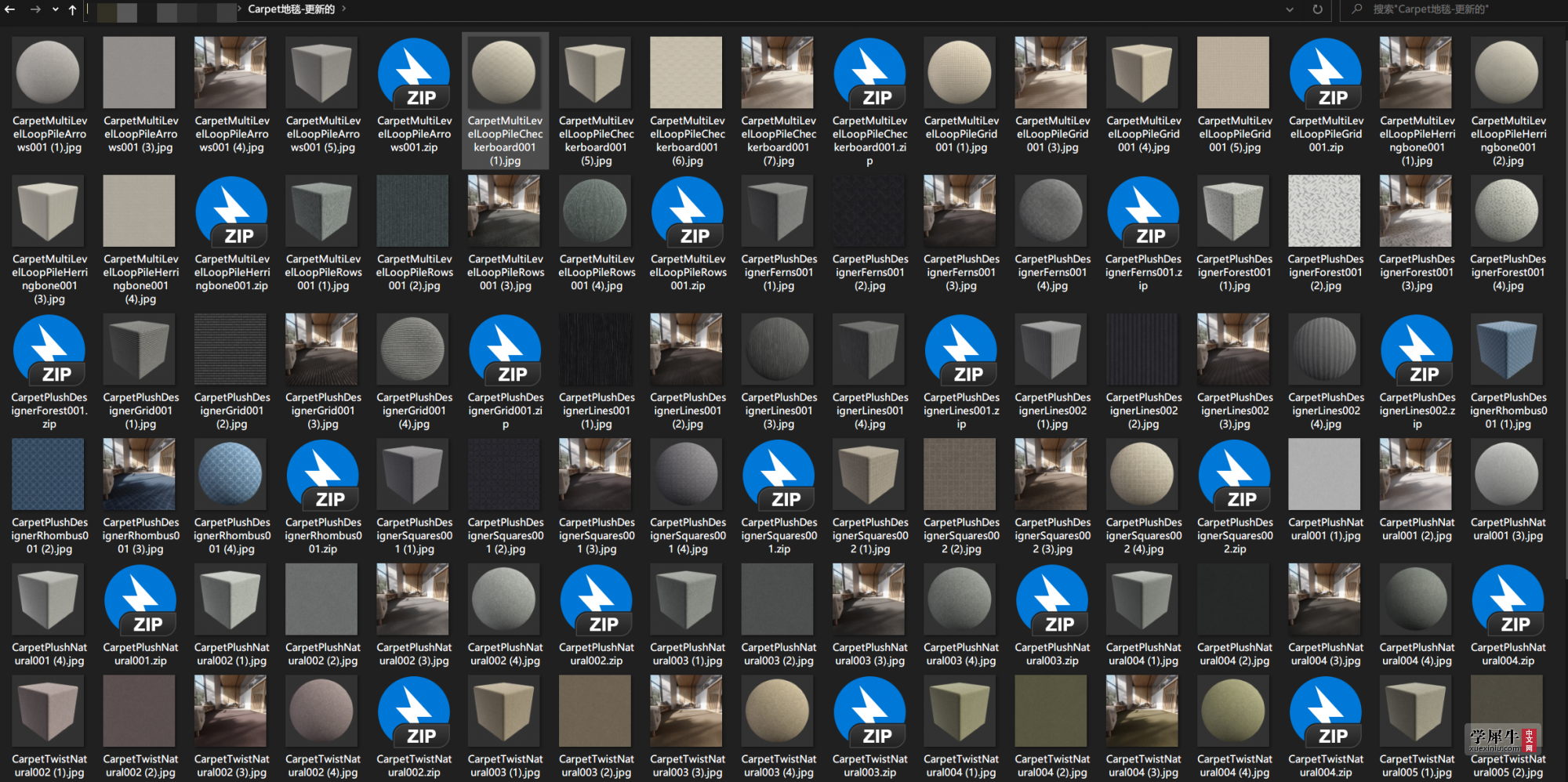Select CarpetPlushDesignerRhombus001 (2).jpg blue texture thumbnail

click(x=49, y=474)
